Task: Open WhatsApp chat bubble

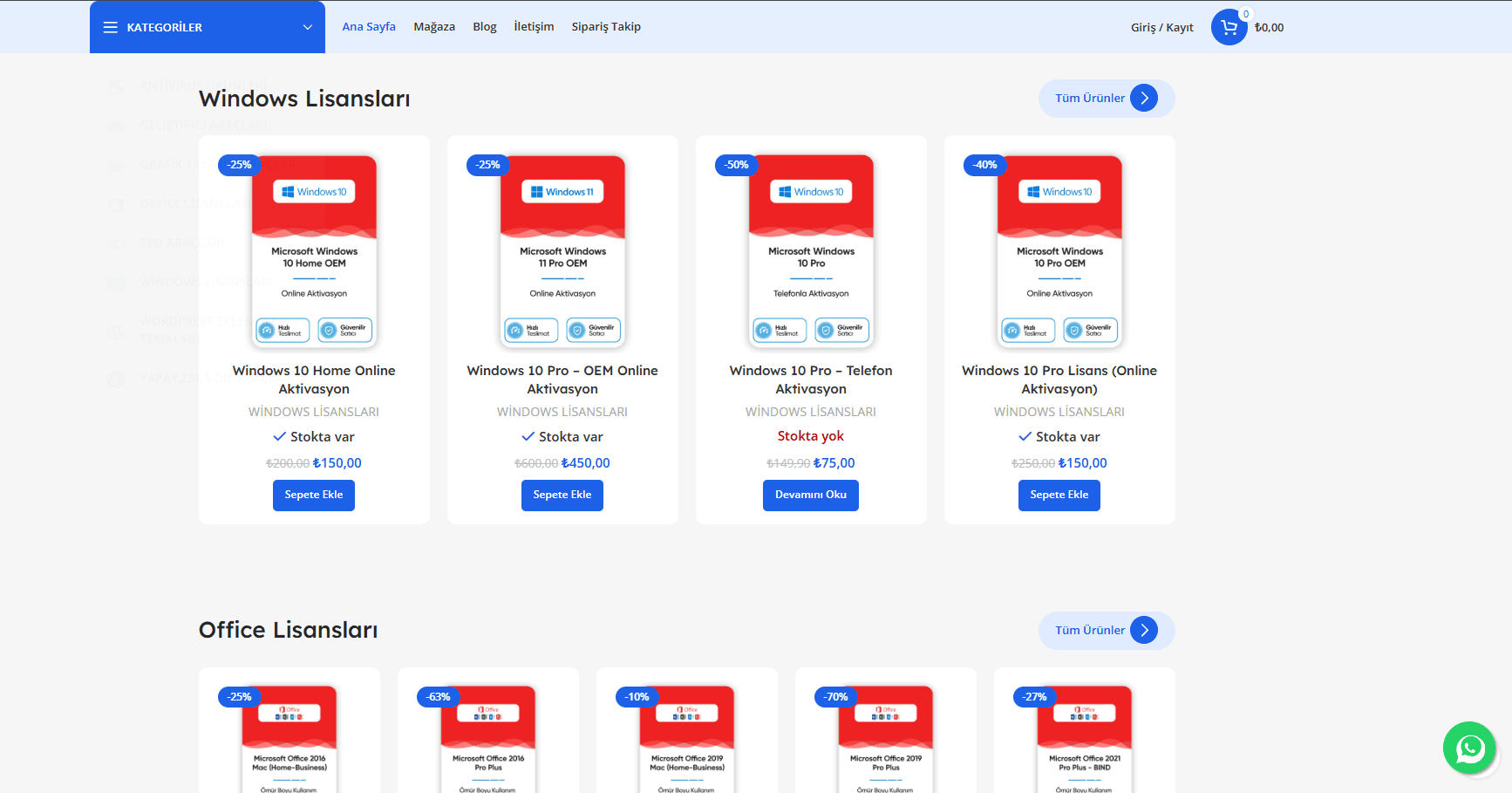Action: click(x=1469, y=748)
